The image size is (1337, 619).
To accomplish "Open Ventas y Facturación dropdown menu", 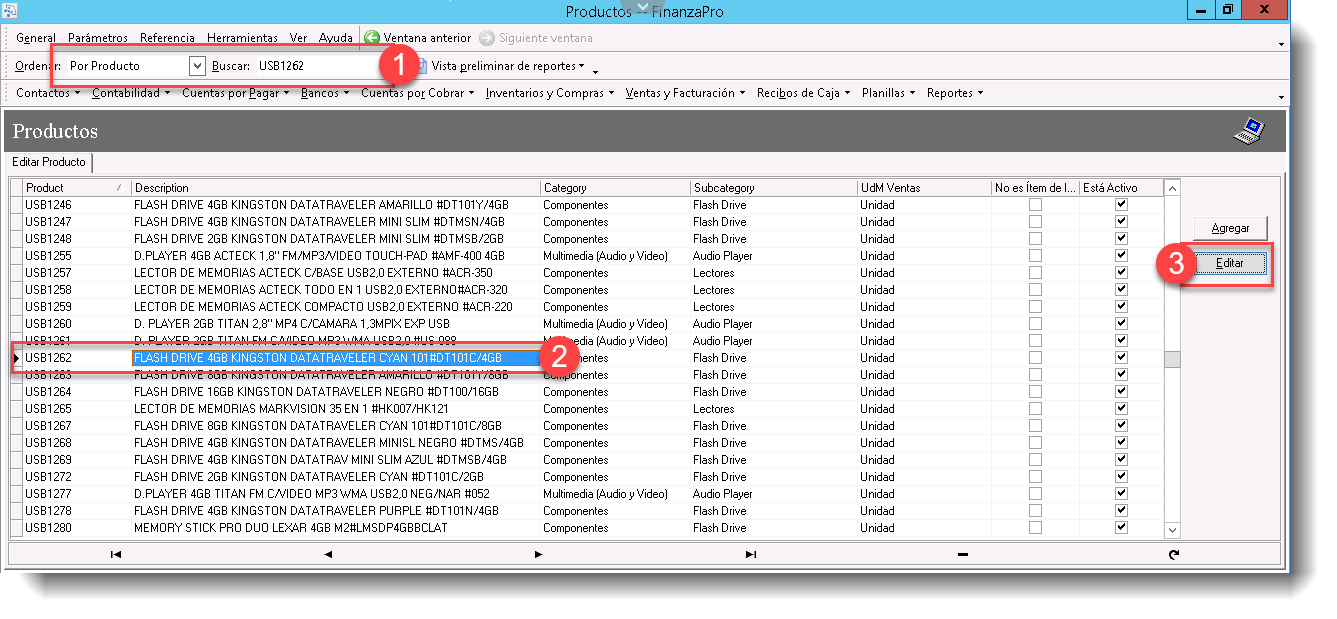I will (x=685, y=93).
